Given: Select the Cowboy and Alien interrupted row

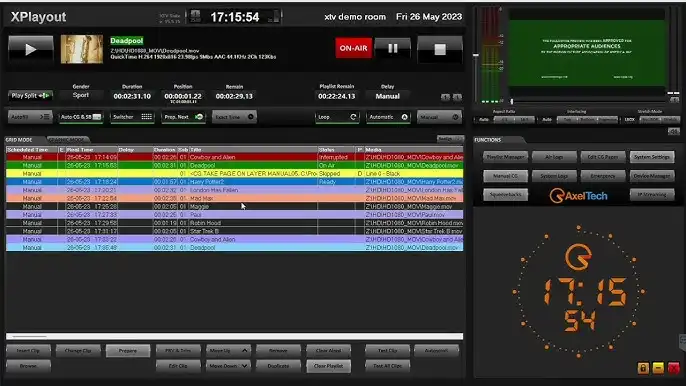Looking at the screenshot, I should coord(234,157).
